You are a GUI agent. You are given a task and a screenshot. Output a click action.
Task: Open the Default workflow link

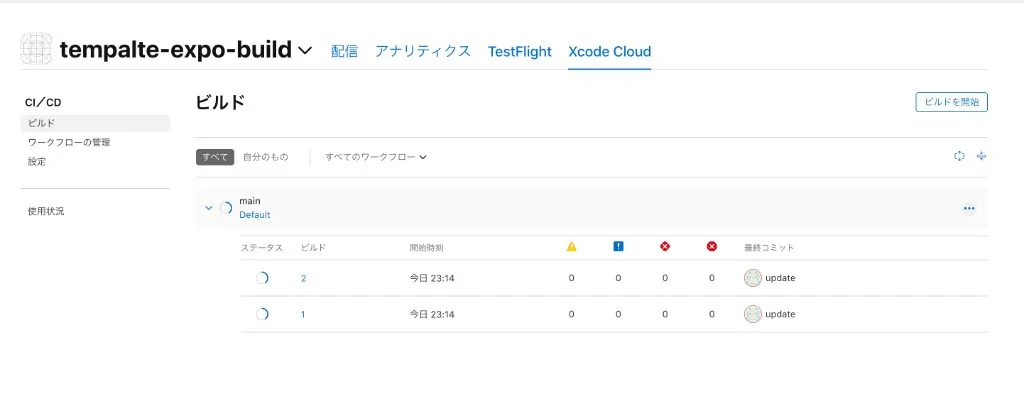pos(255,214)
